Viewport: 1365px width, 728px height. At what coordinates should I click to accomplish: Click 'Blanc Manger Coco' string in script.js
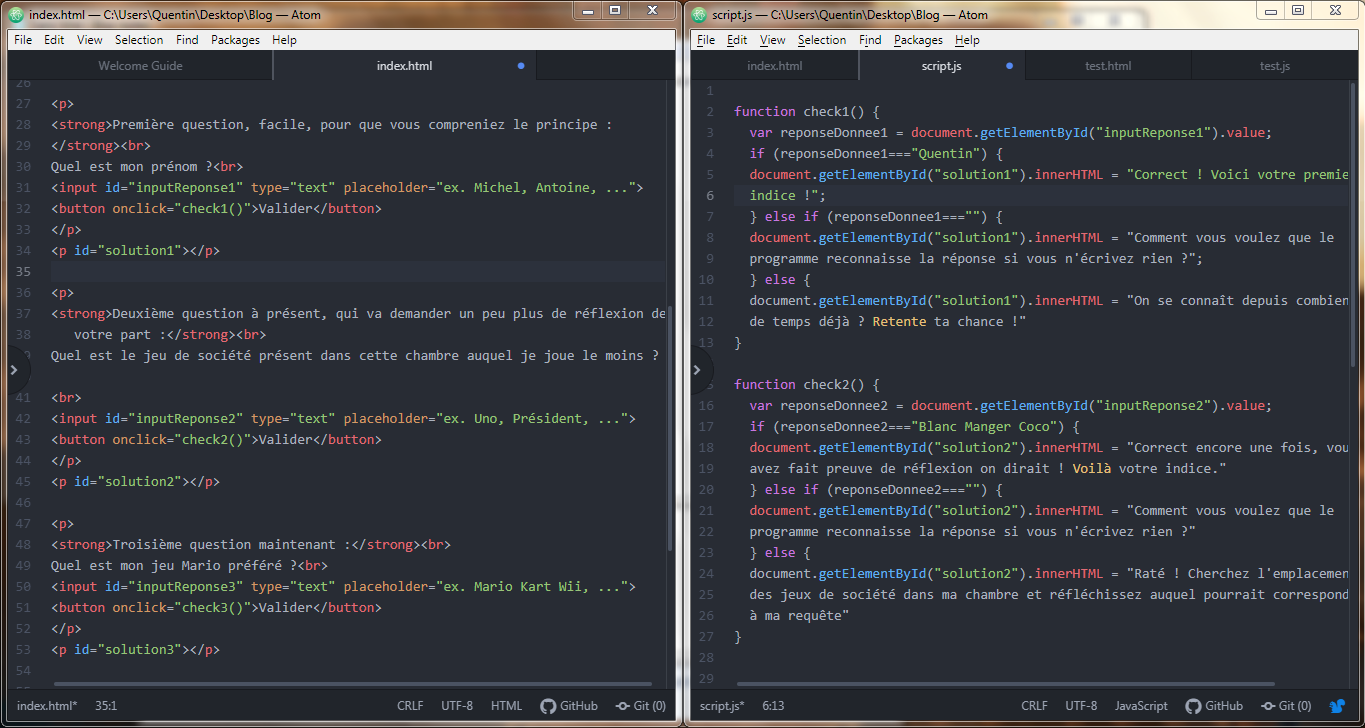click(984, 426)
